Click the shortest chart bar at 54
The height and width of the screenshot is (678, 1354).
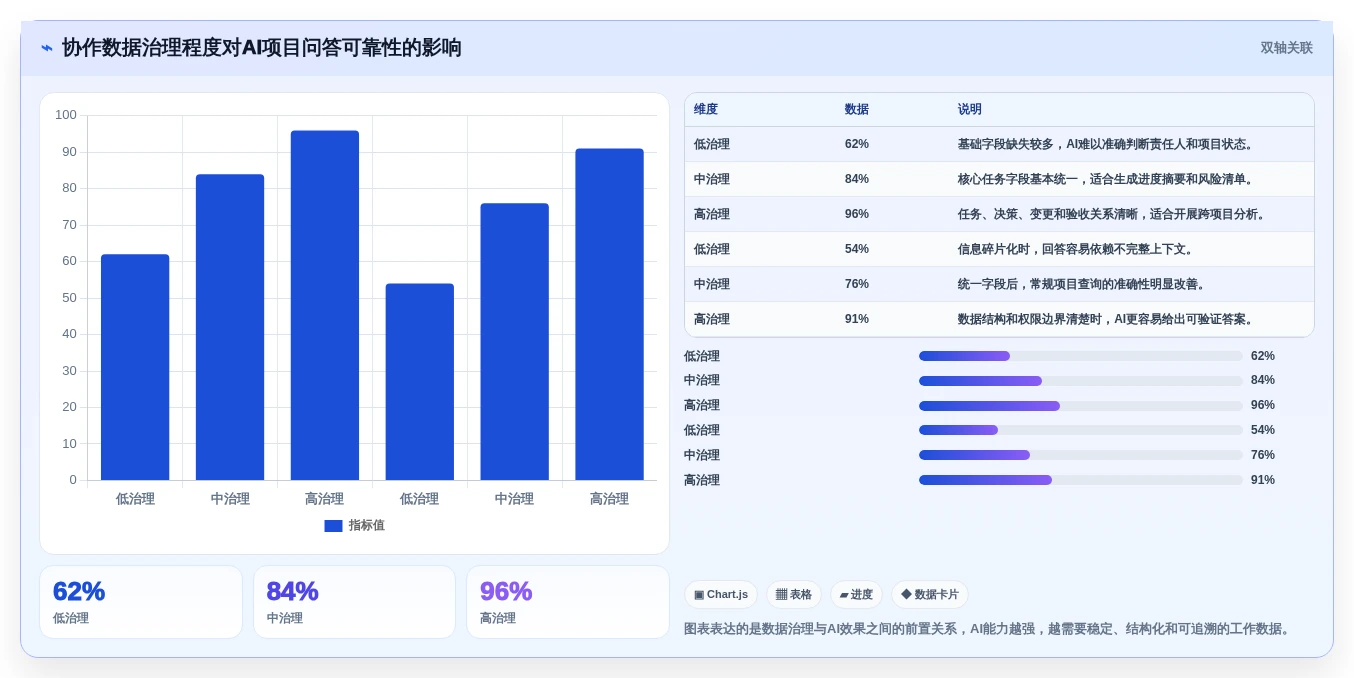click(x=420, y=382)
